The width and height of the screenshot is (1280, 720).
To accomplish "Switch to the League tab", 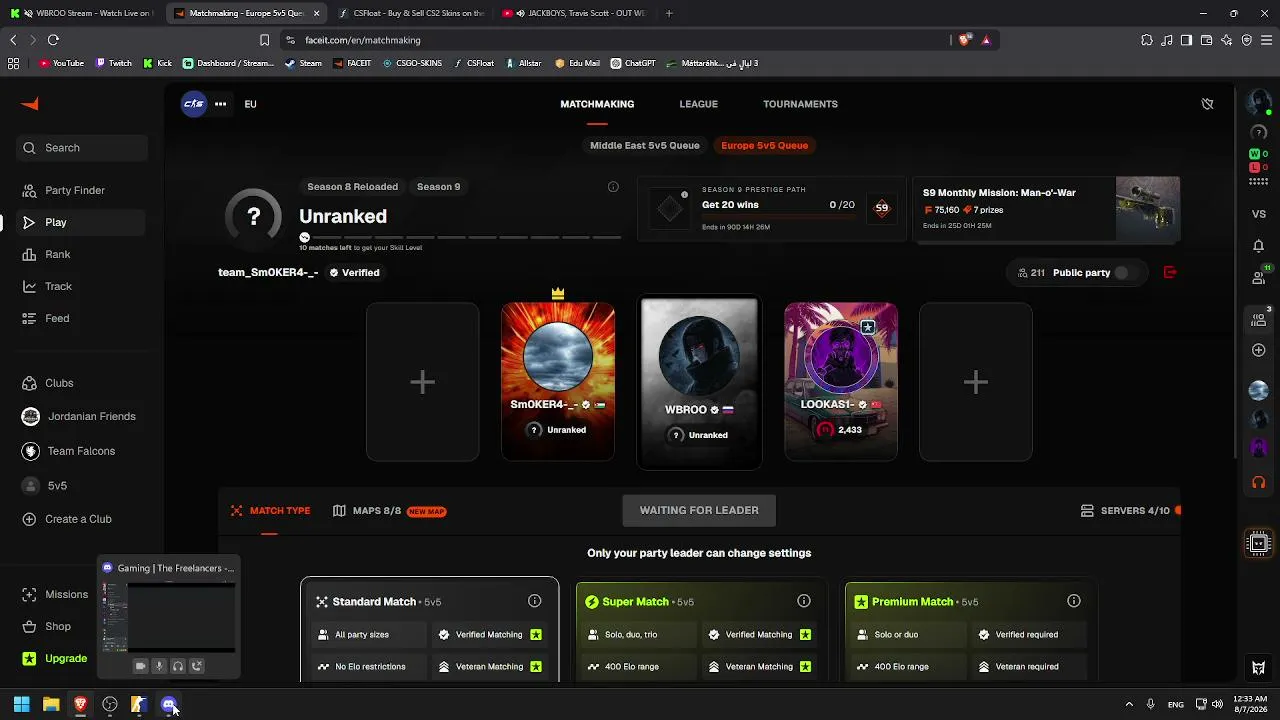I will 699,104.
